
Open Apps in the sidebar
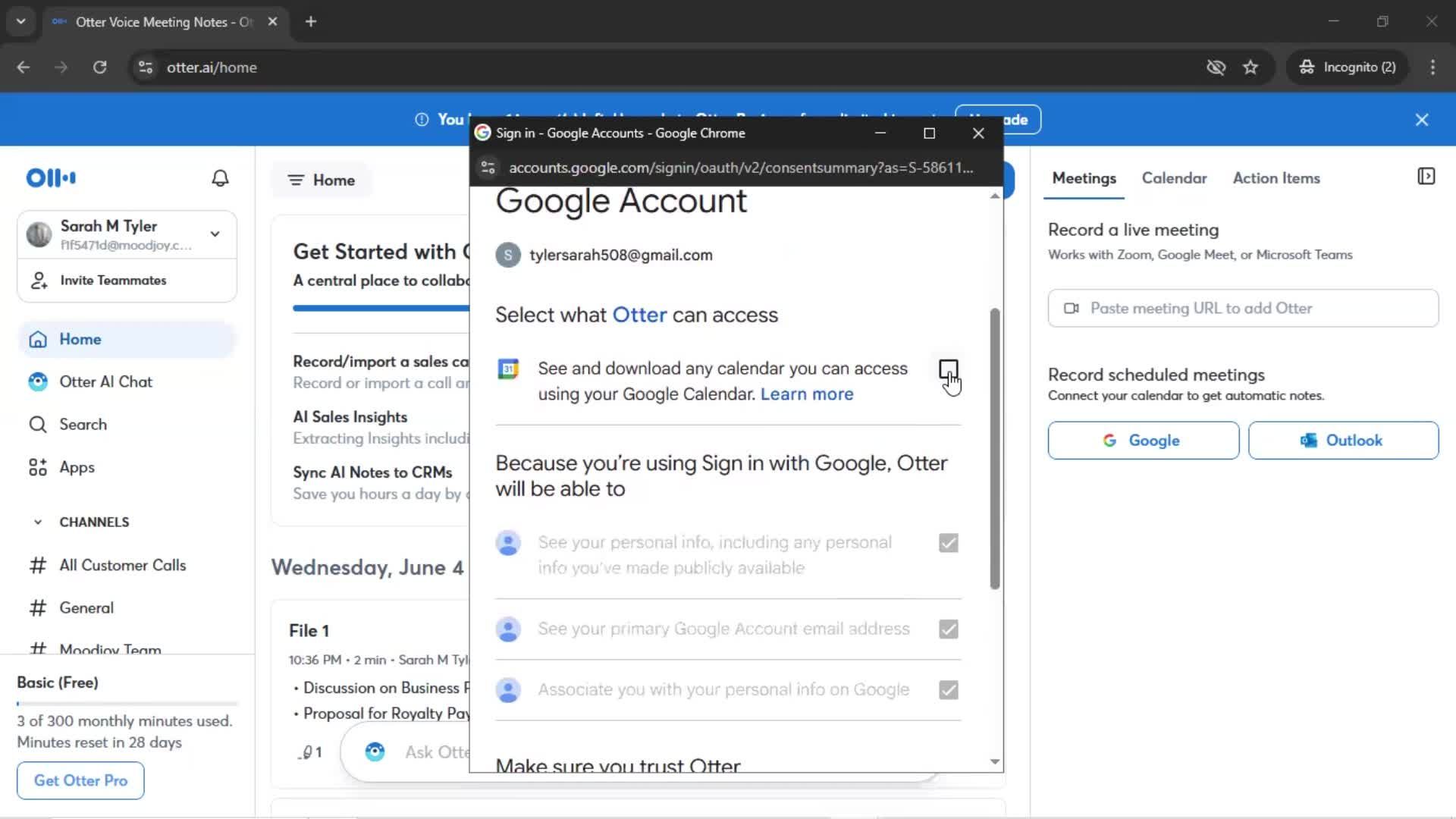(127, 468)
